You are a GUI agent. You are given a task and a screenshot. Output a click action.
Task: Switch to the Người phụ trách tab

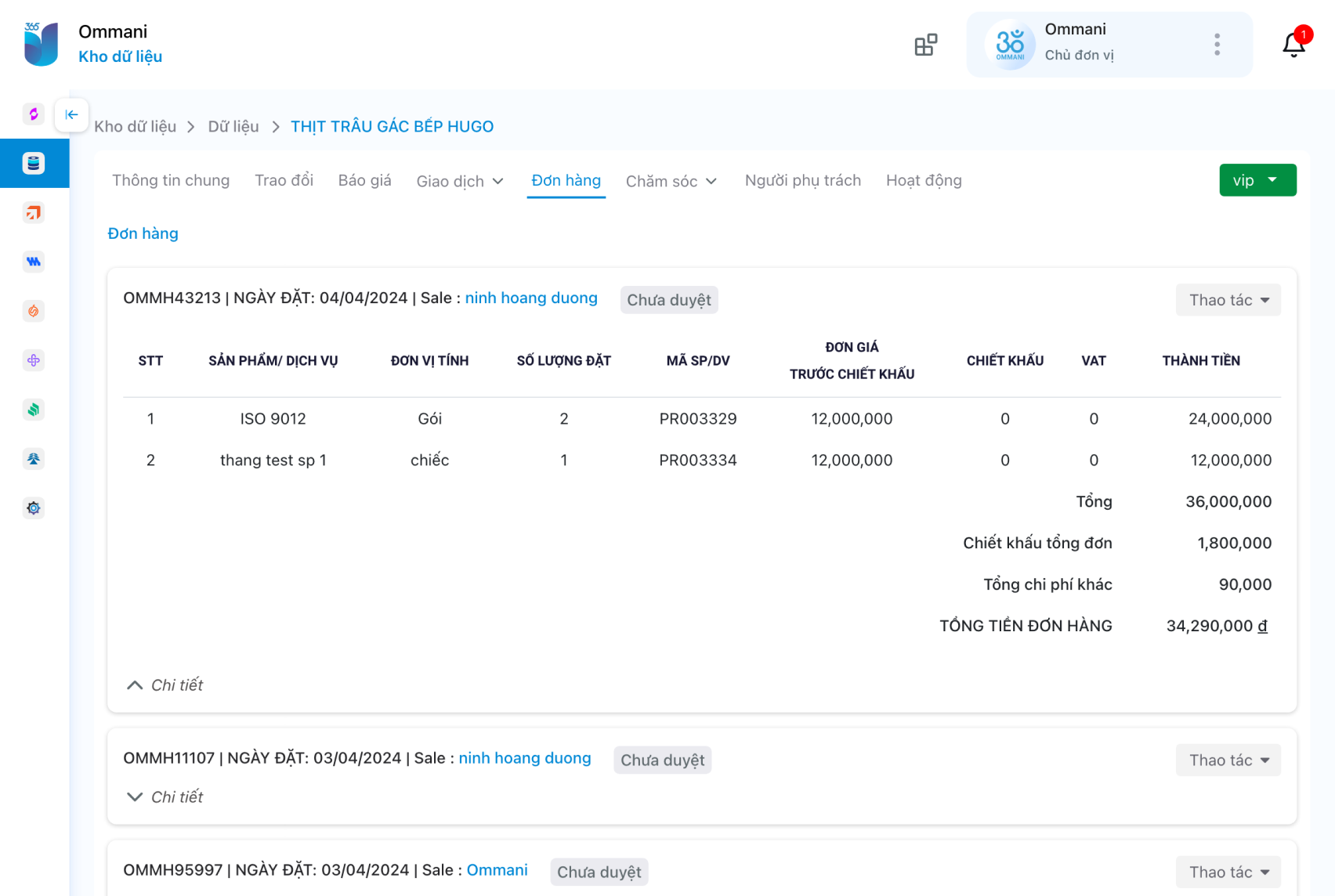click(x=802, y=180)
